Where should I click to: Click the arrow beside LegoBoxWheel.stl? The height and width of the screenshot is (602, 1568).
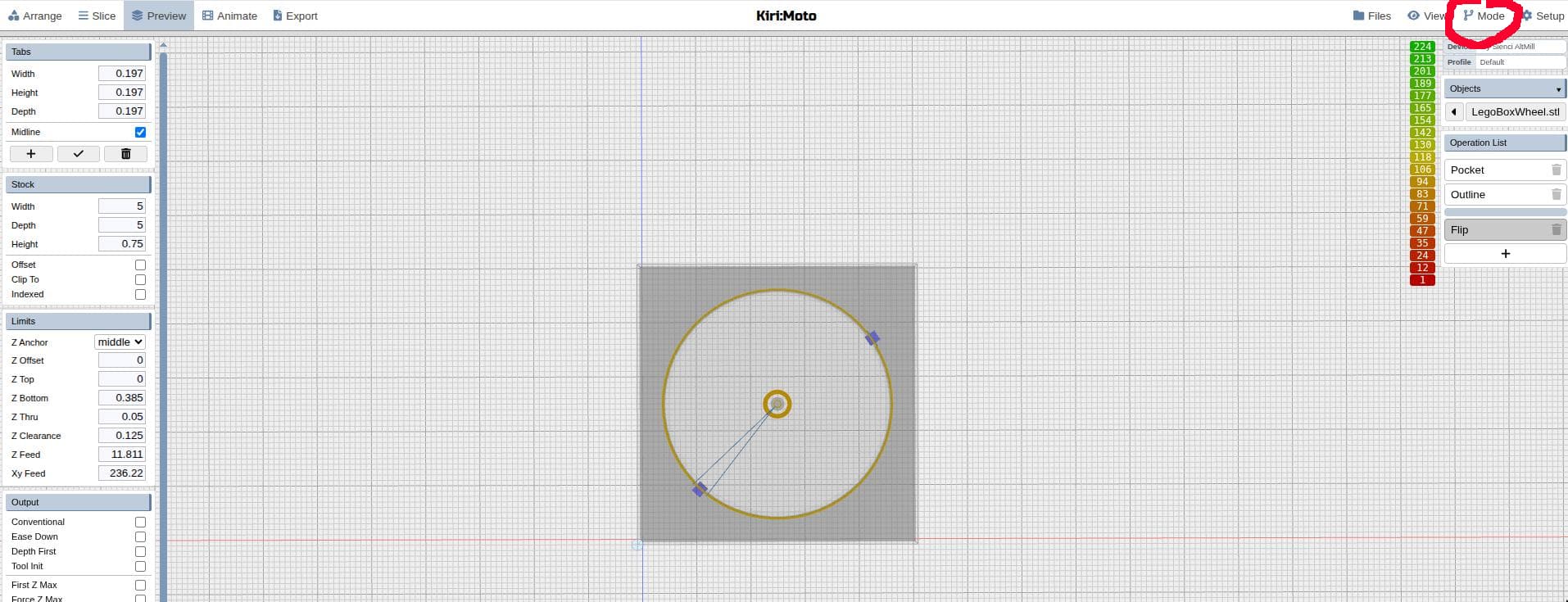pyautogui.click(x=1453, y=112)
